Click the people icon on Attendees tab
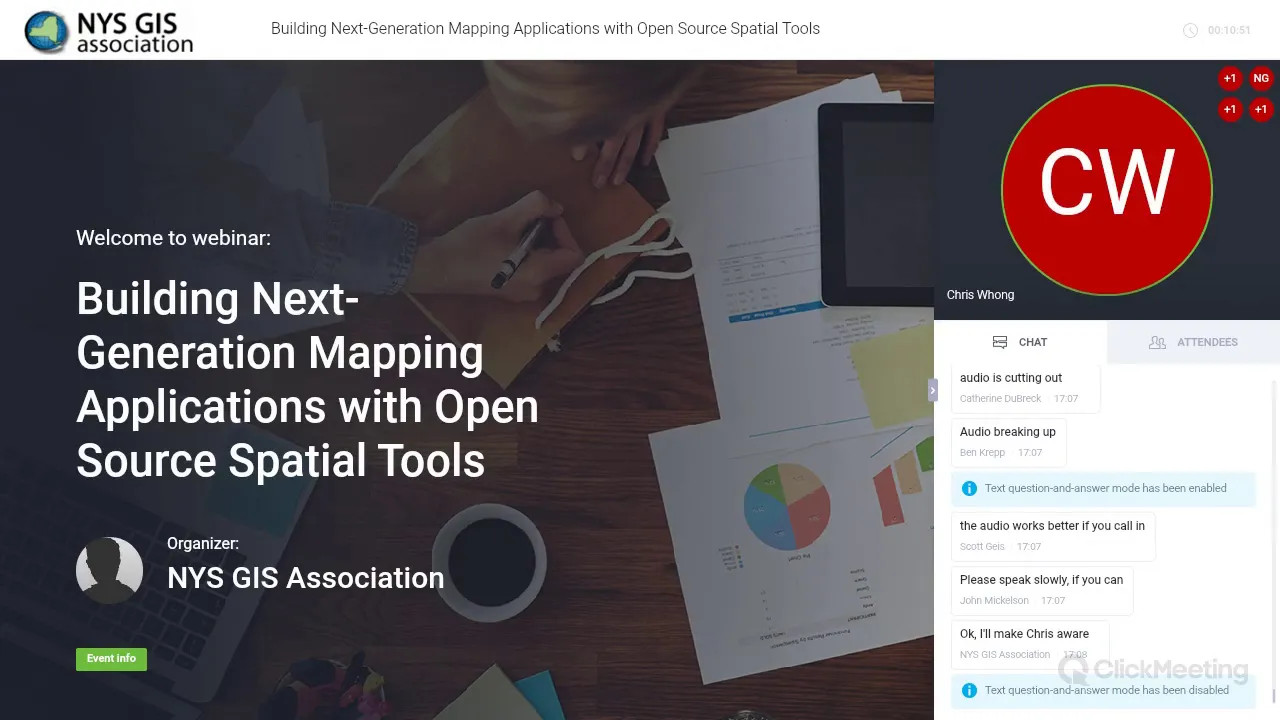The image size is (1280, 720). [1157, 342]
